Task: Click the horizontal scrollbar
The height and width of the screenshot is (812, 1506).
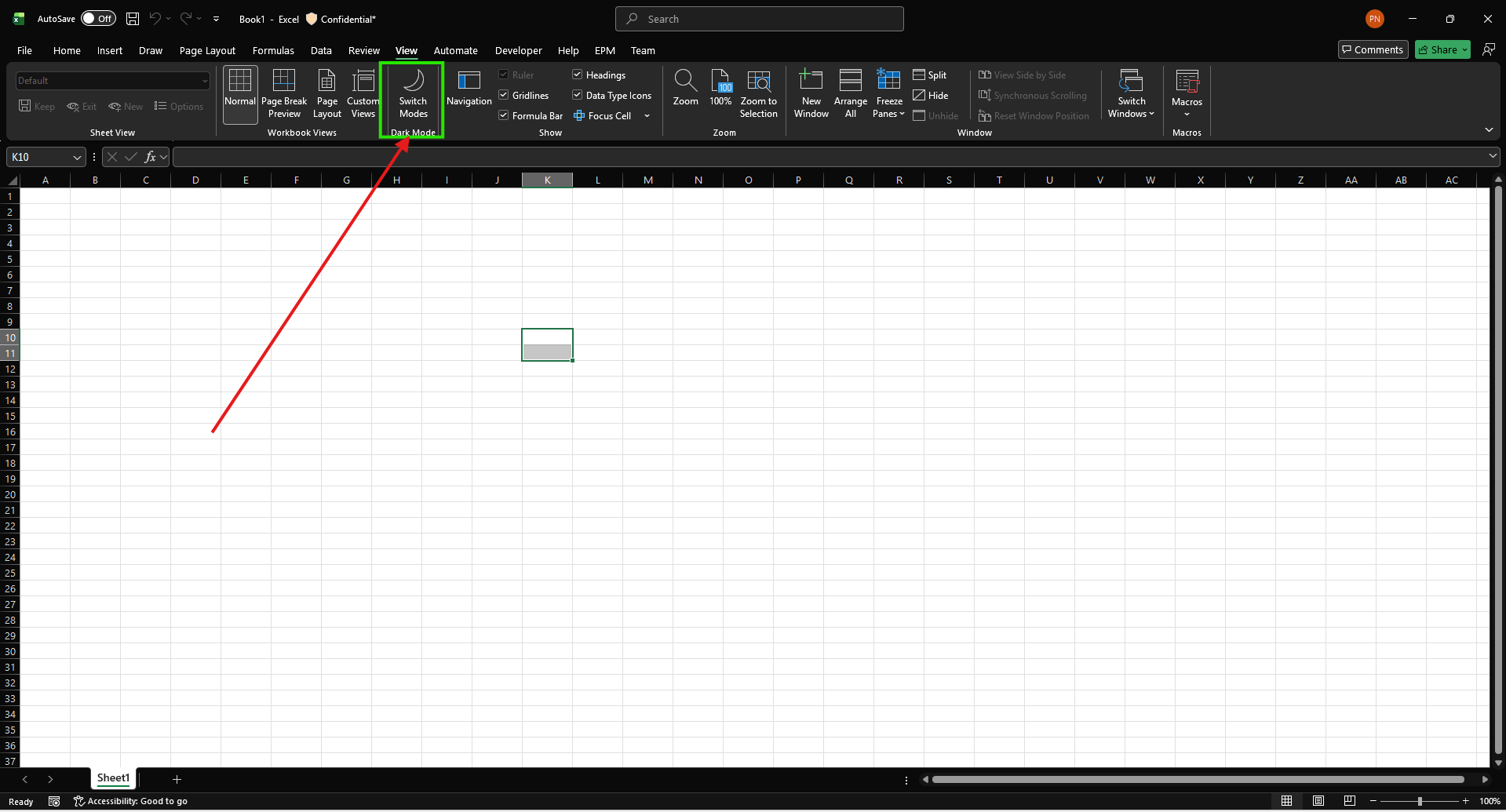Action: (1198, 780)
